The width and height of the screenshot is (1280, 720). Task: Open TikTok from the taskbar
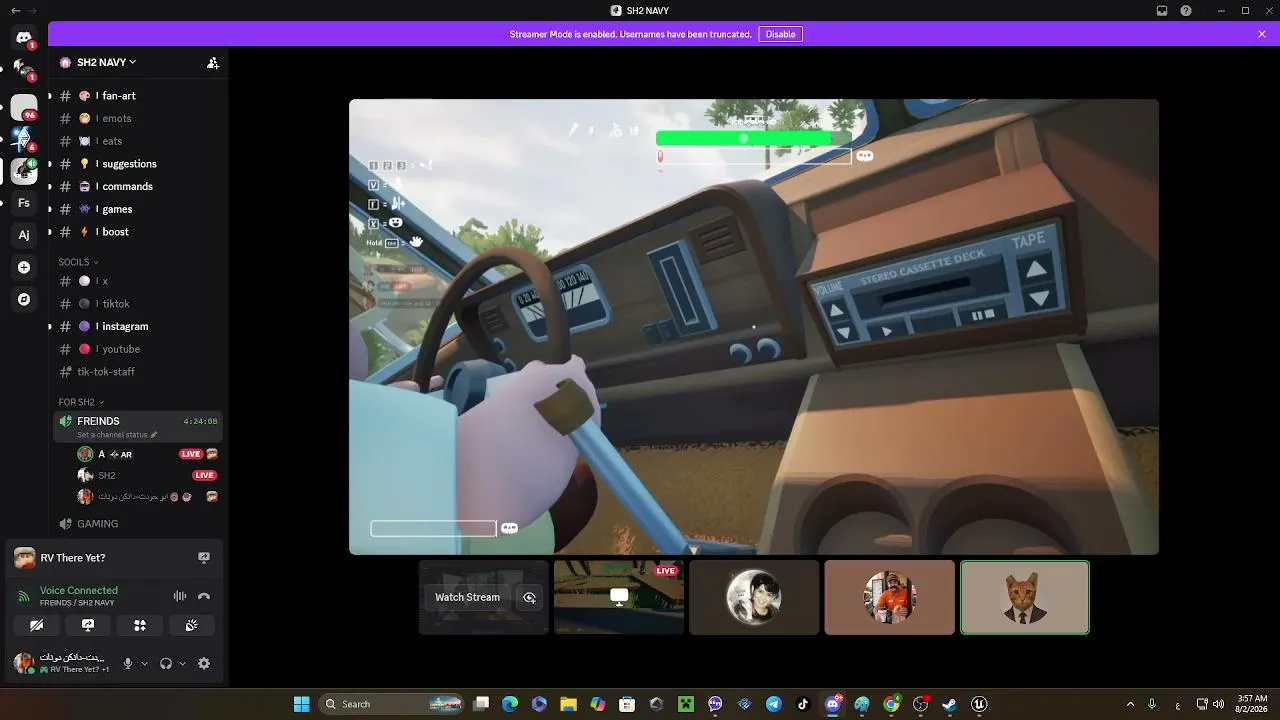coord(803,704)
